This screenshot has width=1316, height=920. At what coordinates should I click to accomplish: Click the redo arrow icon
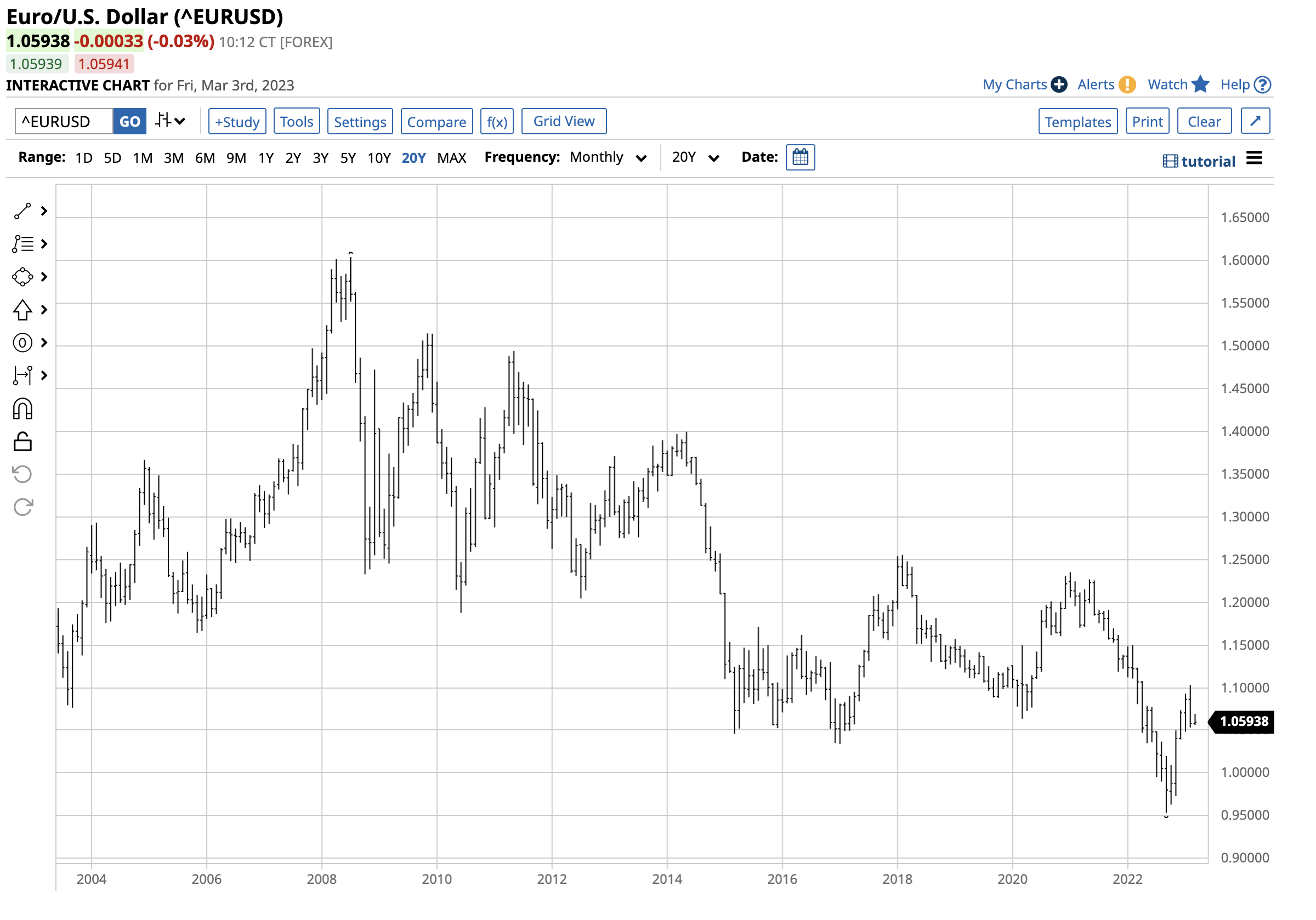22,507
